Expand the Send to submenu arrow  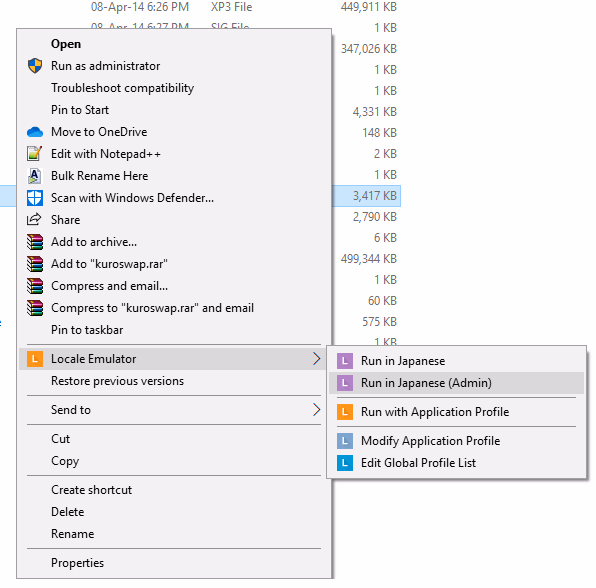tap(316, 410)
